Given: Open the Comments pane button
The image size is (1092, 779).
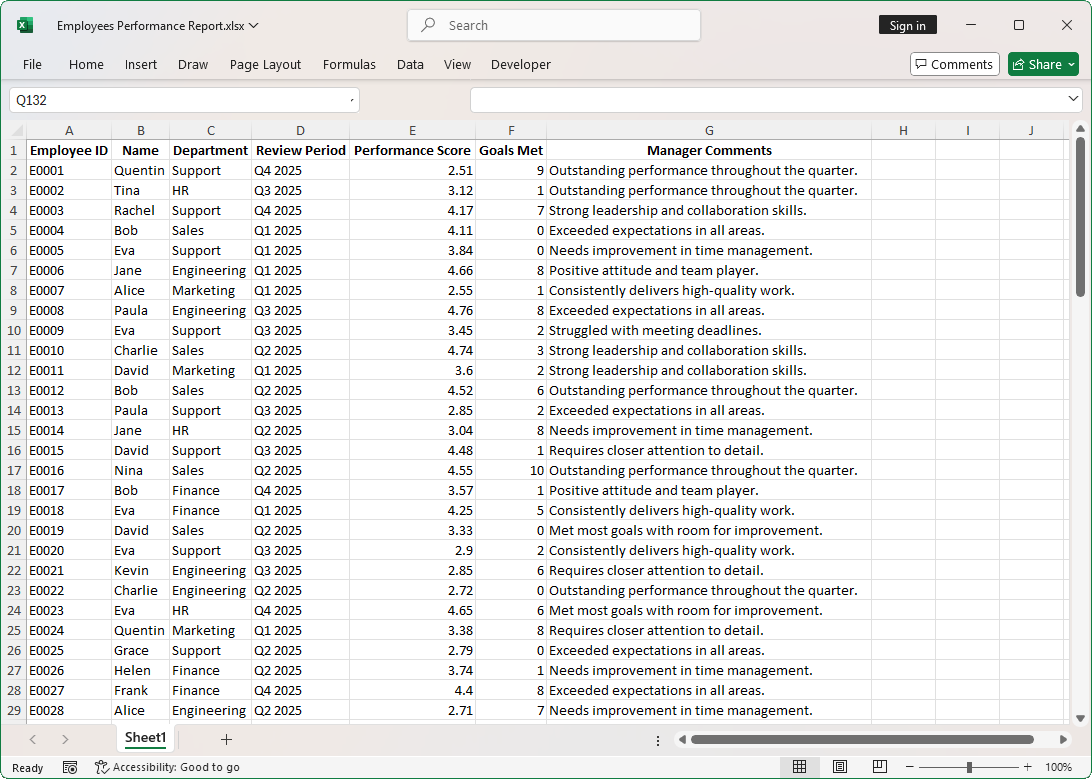Looking at the screenshot, I should pos(954,64).
